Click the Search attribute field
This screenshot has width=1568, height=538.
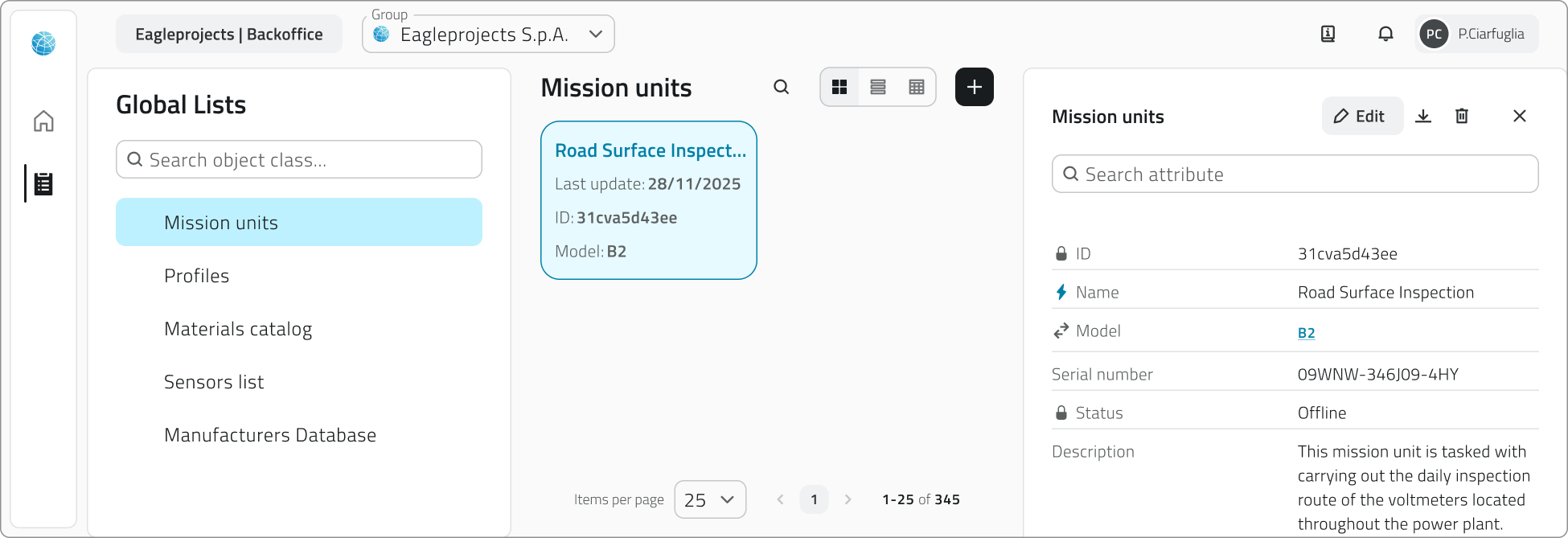pos(1295,174)
